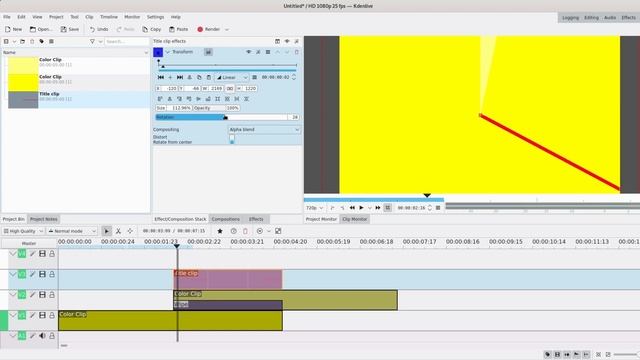
Task: Switch to the Compositions tab
Action: (x=225, y=219)
